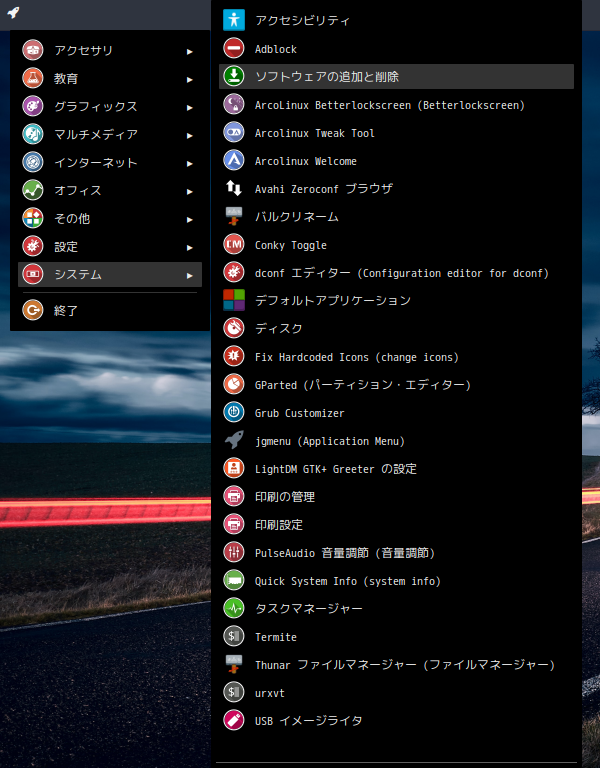Click the LightDM Greeter orange icon

pyautogui.click(x=234, y=469)
